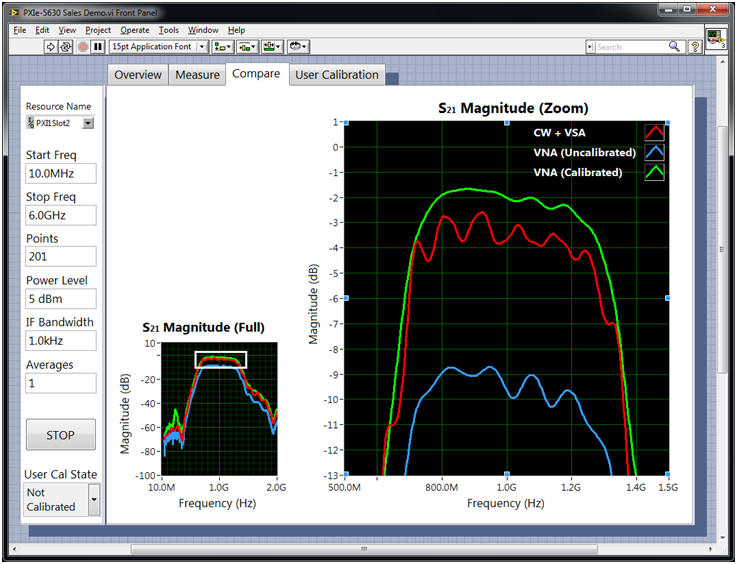Click the Pause toolbar icon
Screen dimensions: 737x564
(98, 47)
